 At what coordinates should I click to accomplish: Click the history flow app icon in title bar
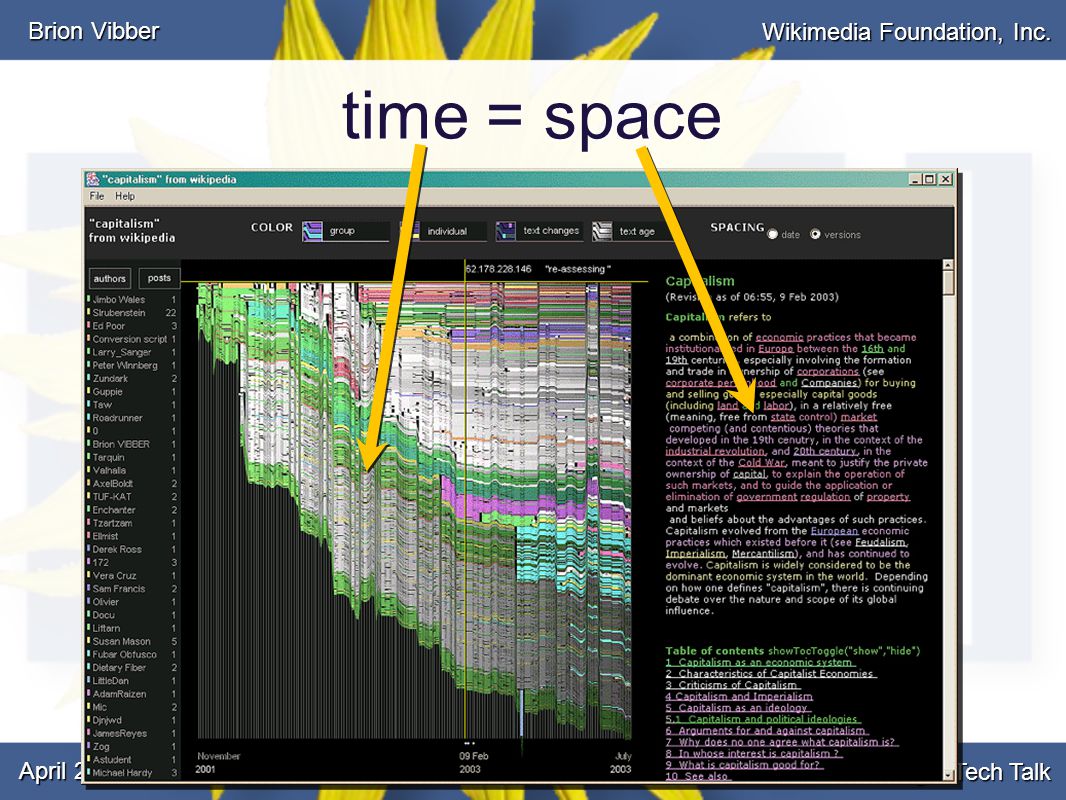(x=92, y=179)
